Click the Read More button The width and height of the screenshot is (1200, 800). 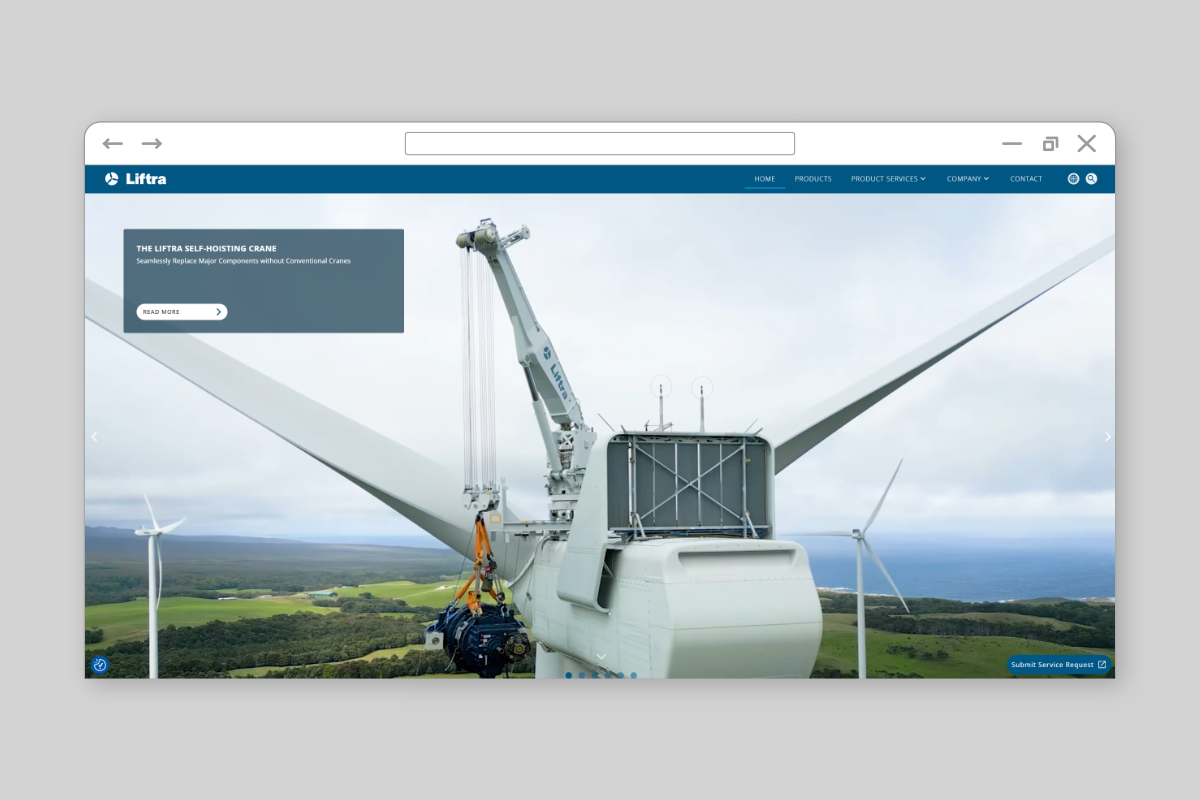182,312
